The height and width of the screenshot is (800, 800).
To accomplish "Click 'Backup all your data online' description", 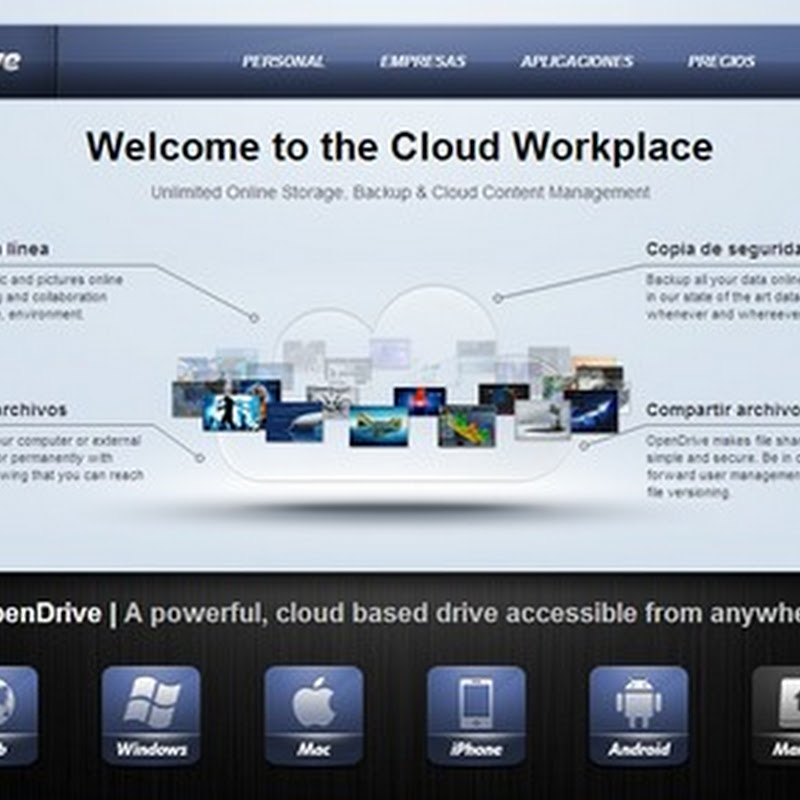I will 722,296.
